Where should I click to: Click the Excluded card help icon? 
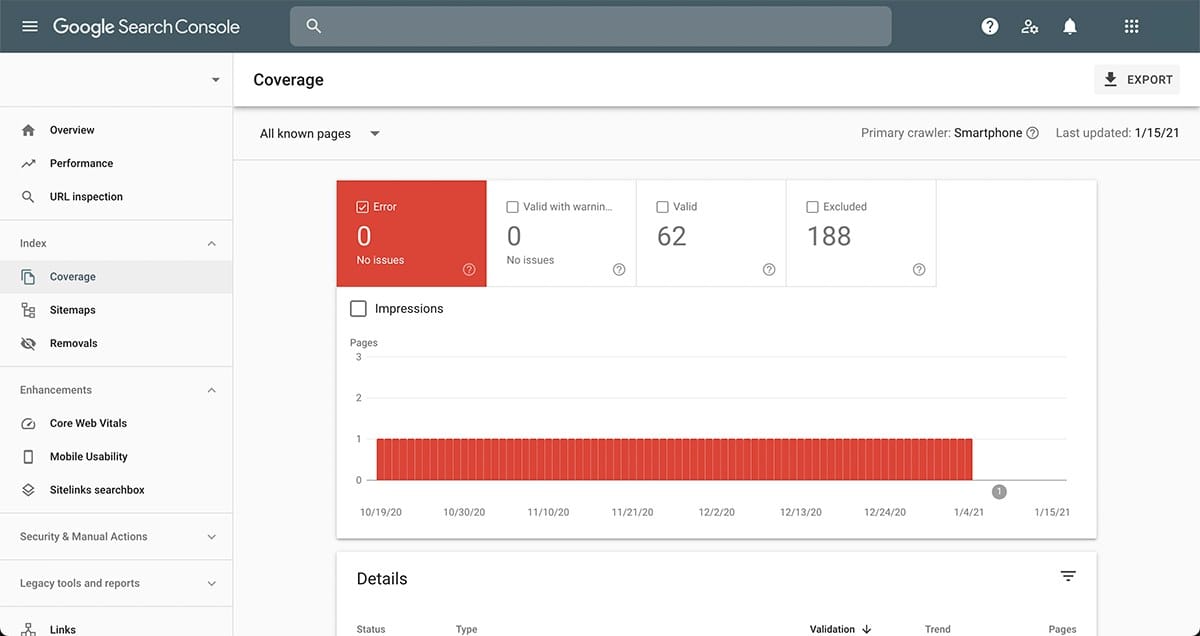(919, 269)
